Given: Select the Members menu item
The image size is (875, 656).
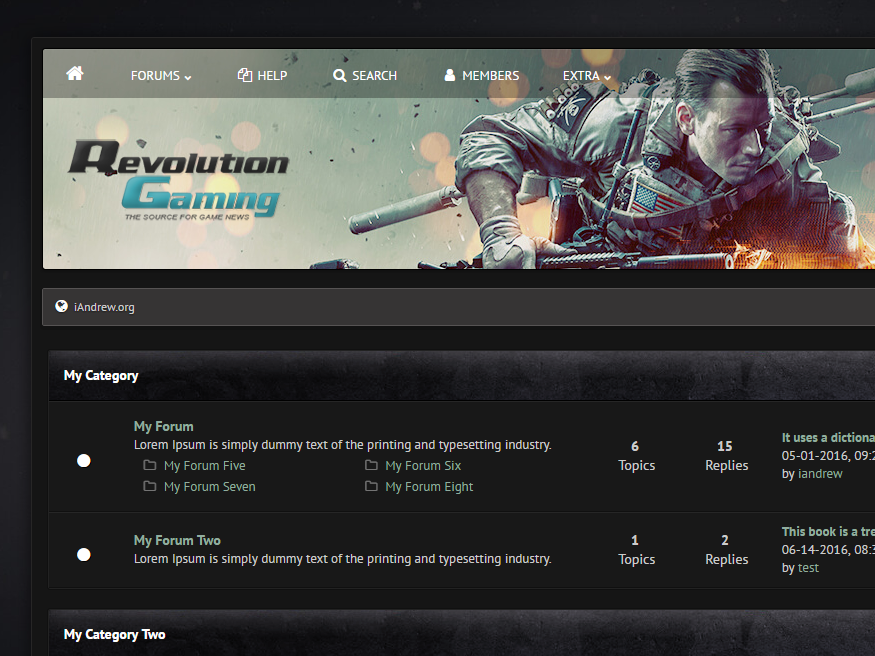Looking at the screenshot, I should [490, 74].
